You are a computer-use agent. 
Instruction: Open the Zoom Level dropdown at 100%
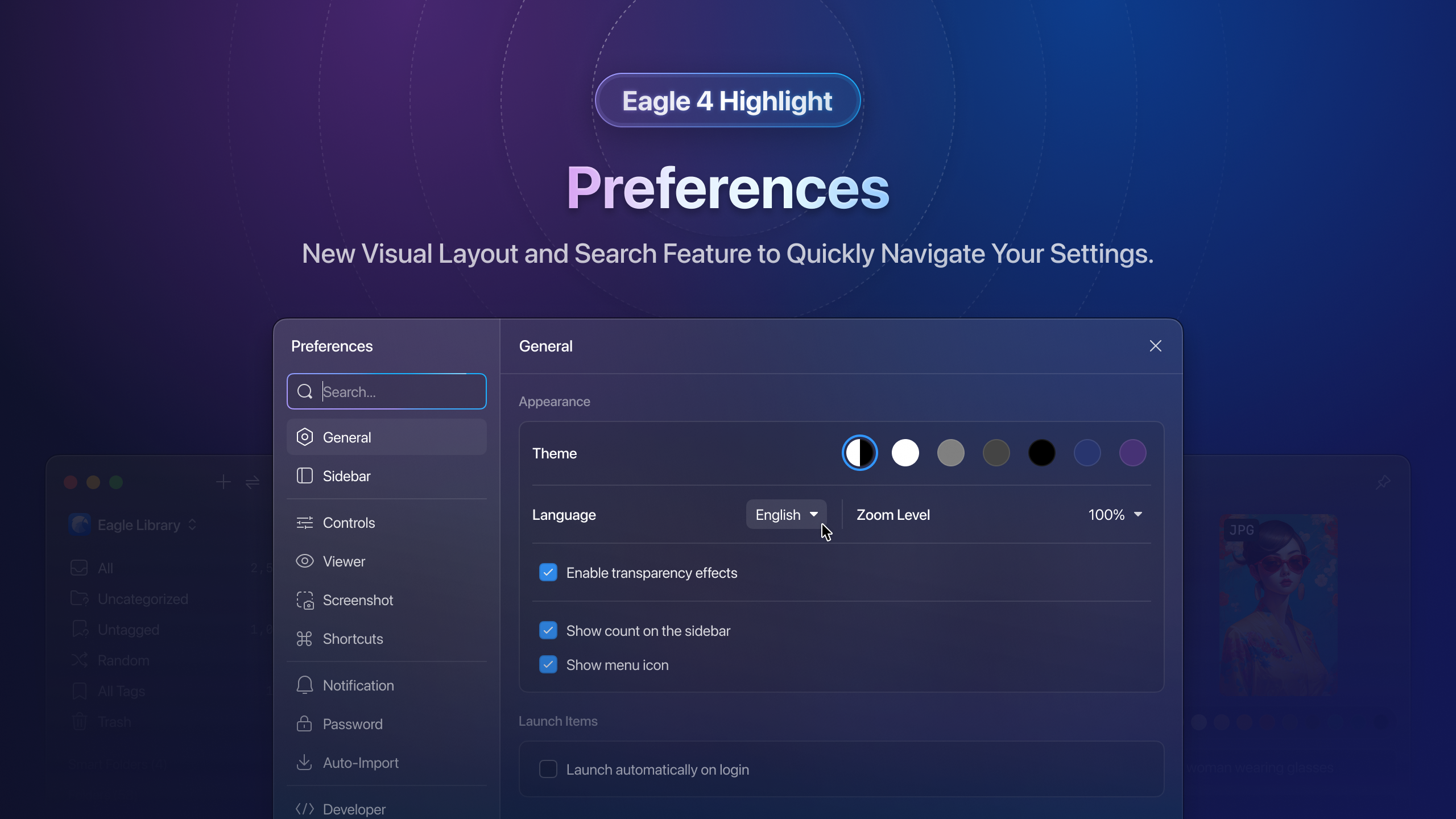(x=1115, y=514)
